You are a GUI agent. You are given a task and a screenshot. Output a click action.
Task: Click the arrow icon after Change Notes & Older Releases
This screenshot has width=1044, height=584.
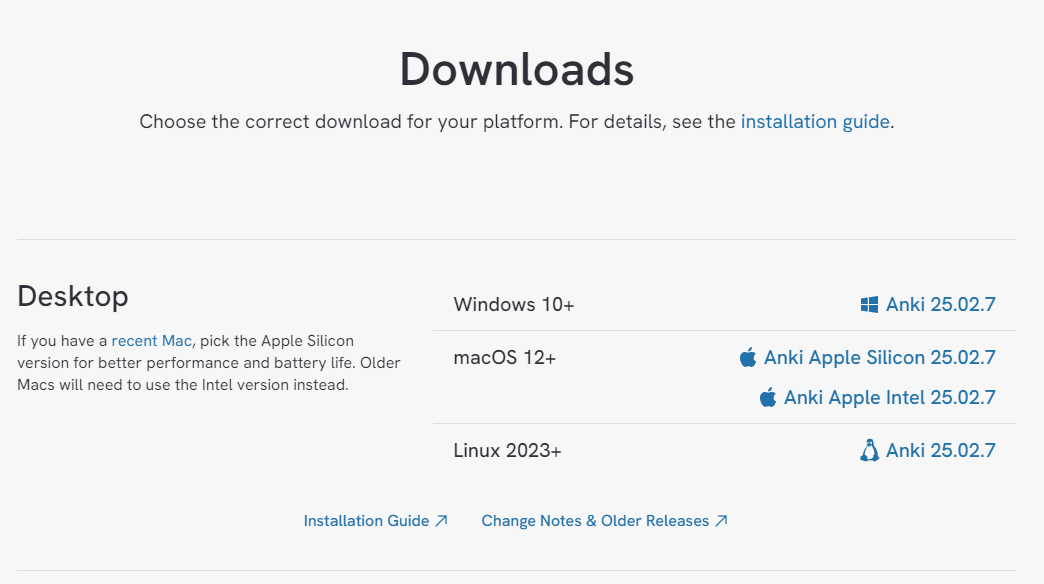point(721,521)
